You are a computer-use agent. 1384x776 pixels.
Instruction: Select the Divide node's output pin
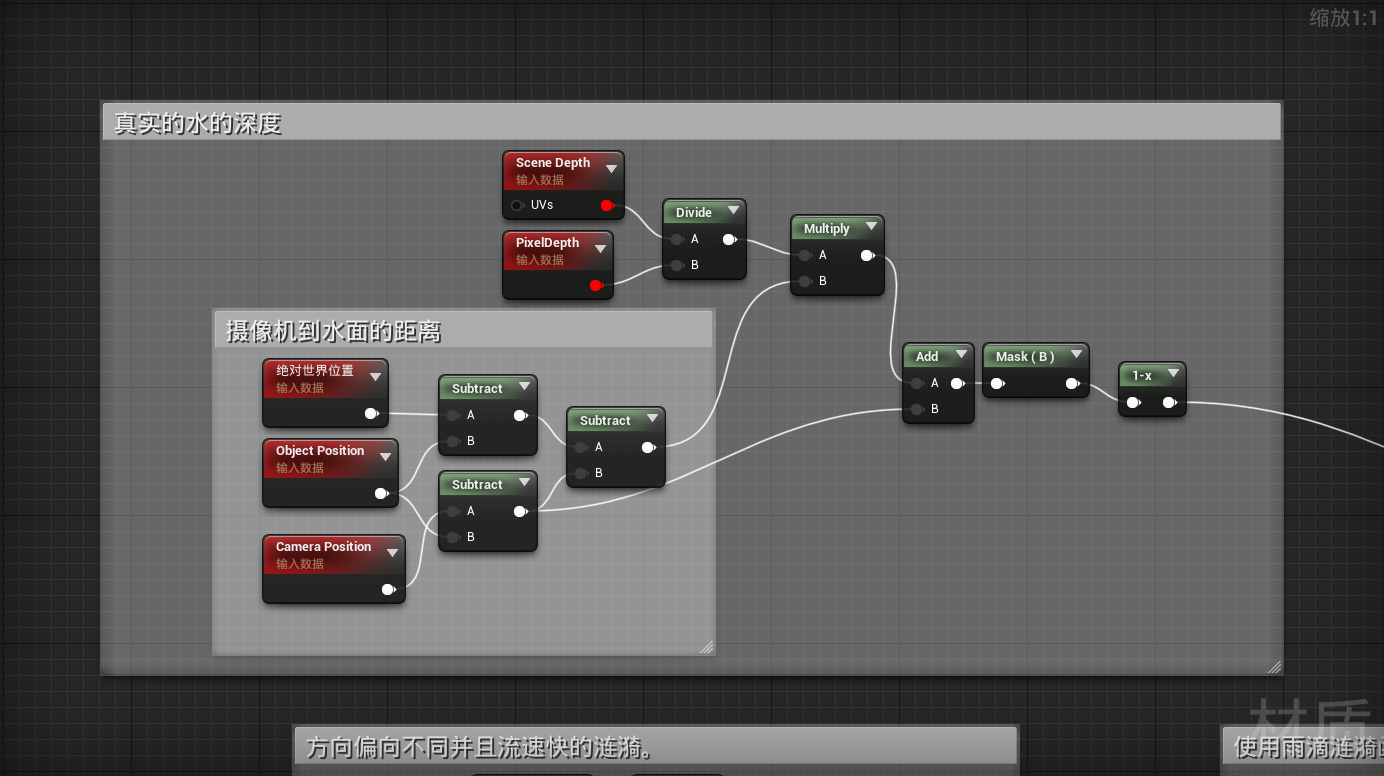tap(730, 240)
